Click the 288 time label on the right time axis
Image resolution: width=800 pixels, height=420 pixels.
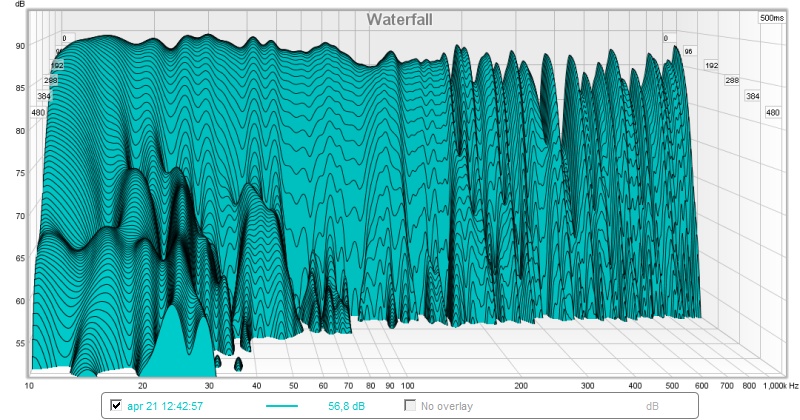pos(732,80)
